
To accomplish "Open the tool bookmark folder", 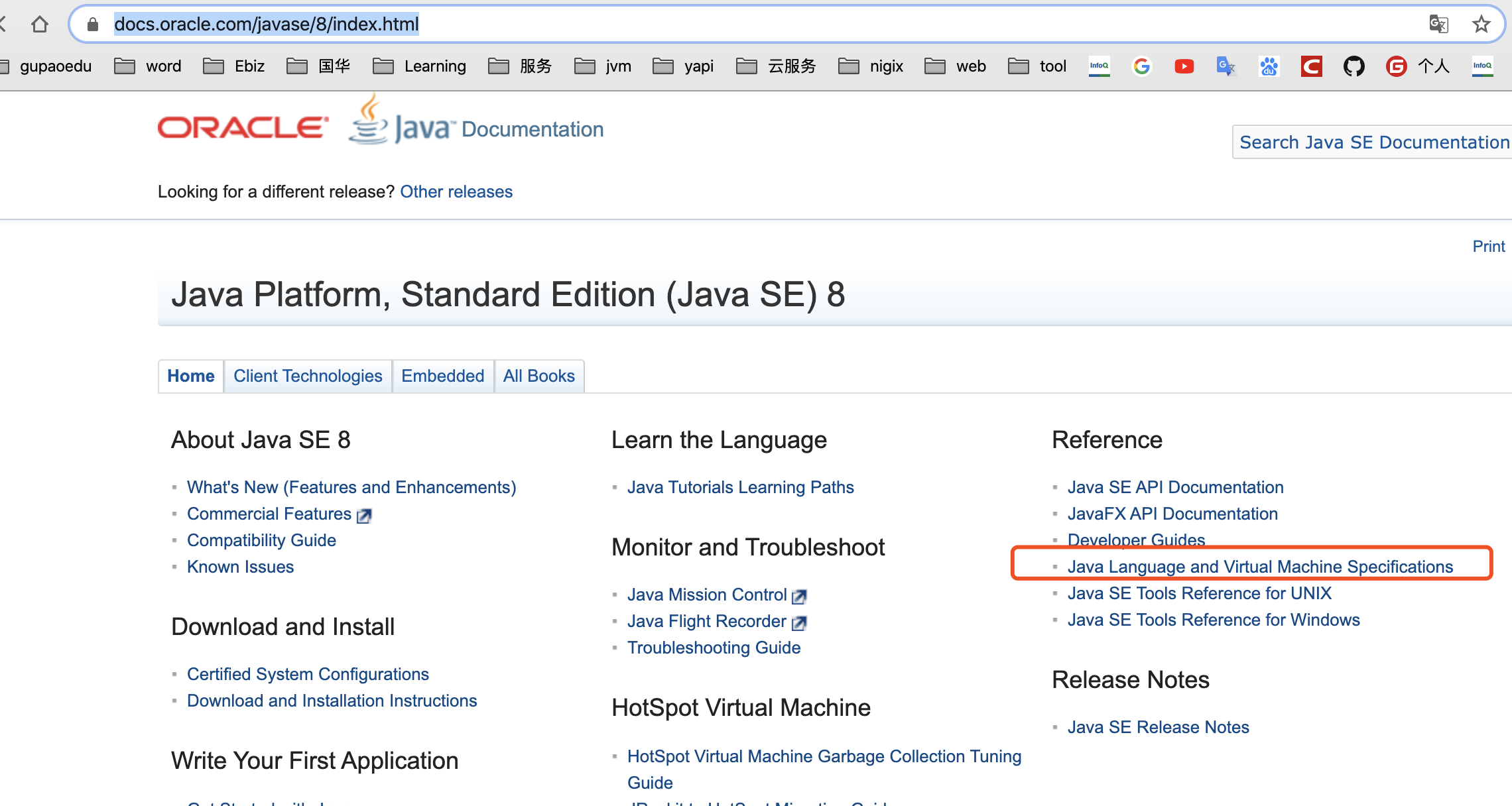I will tap(1037, 66).
